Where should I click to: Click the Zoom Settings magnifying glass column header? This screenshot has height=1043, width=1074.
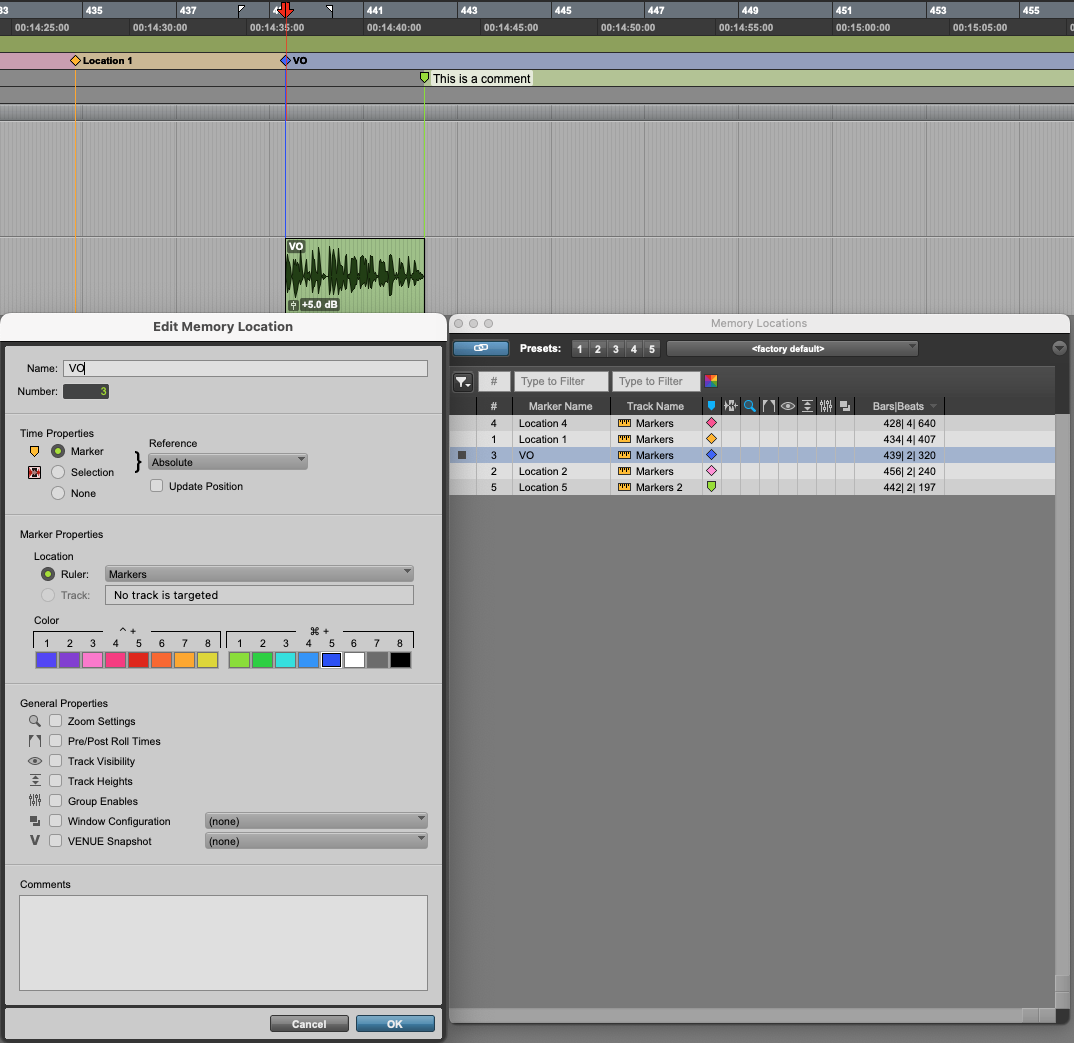pos(751,406)
